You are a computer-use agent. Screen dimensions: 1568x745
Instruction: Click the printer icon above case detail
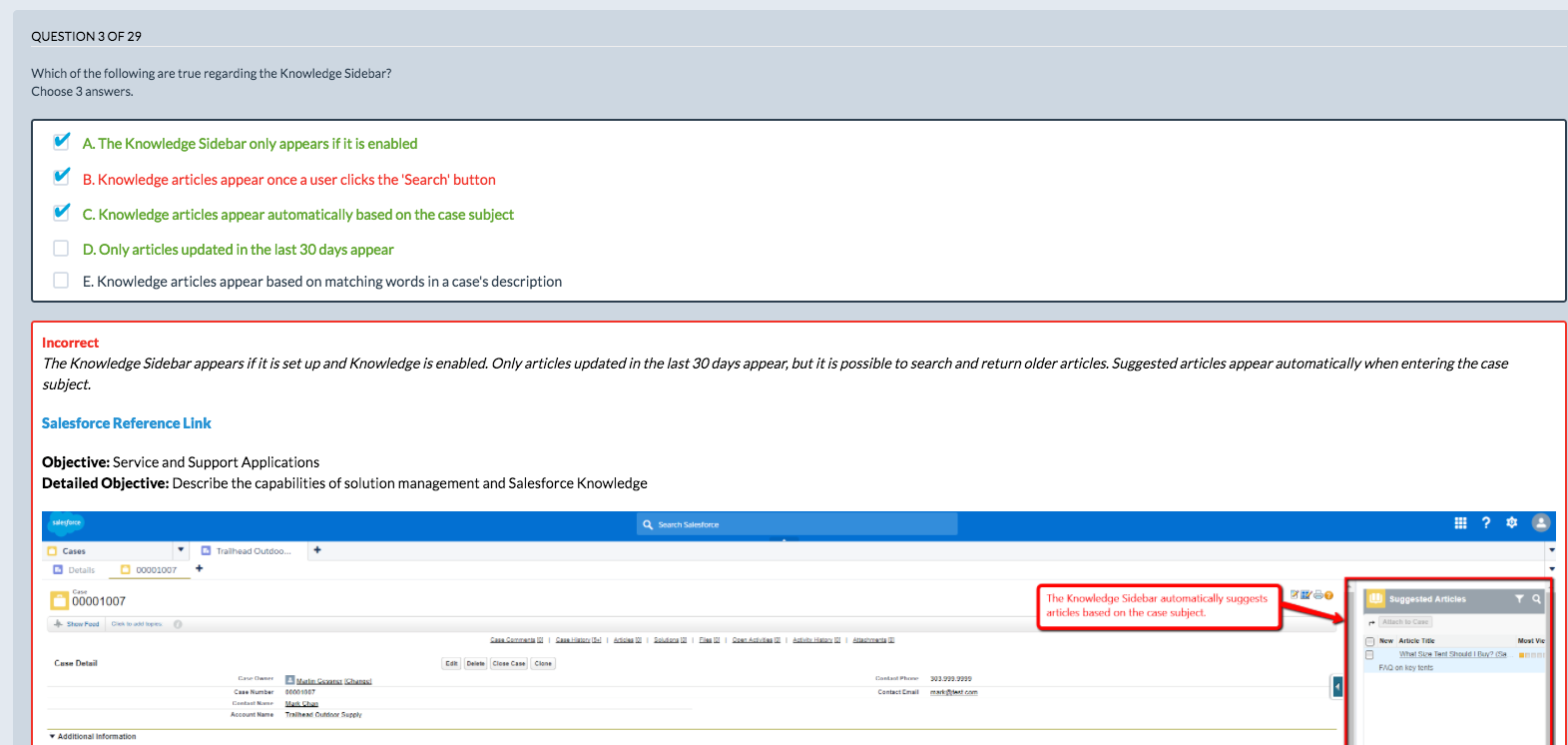pos(1318,594)
